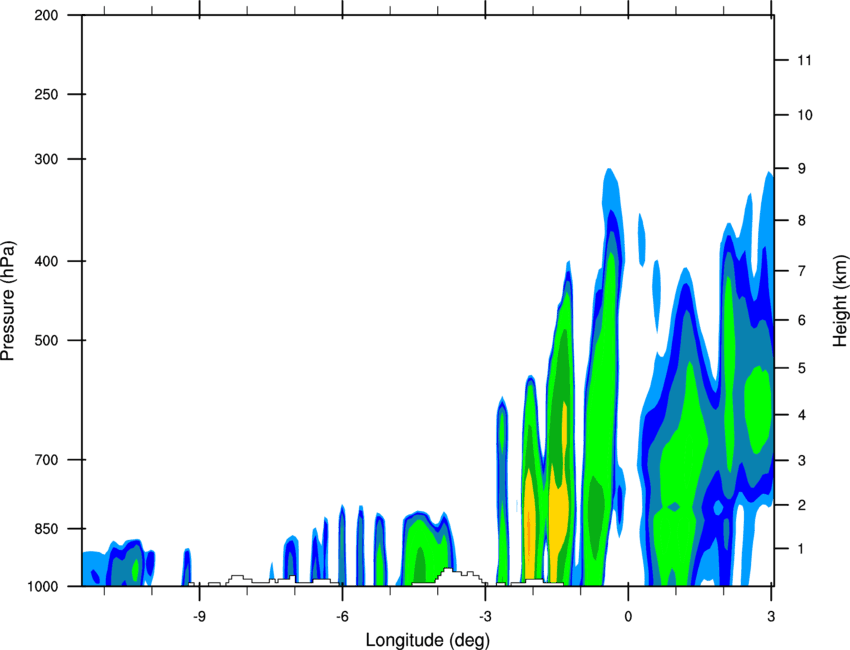This screenshot has width=850, height=650.
Task: Click the 1 km height label
Action: pyautogui.click(x=802, y=549)
